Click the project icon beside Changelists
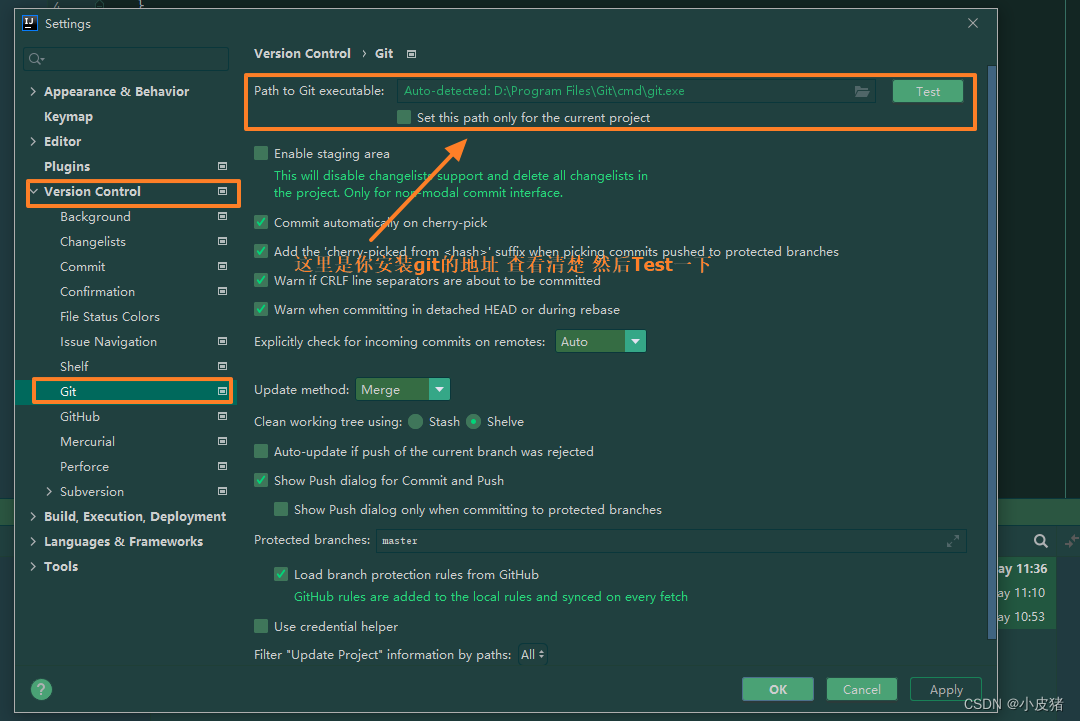1080x721 pixels. tap(222, 241)
